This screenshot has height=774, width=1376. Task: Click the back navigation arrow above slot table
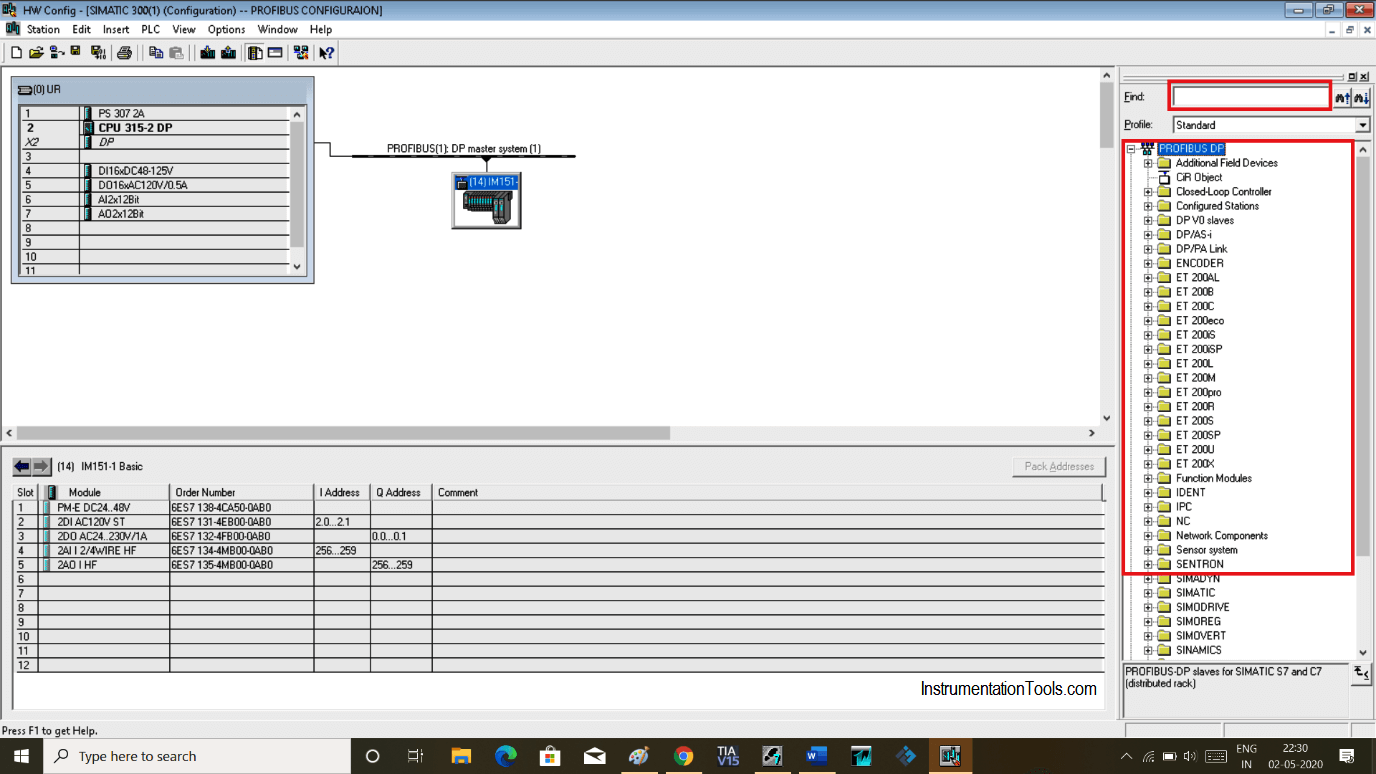[x=22, y=466]
